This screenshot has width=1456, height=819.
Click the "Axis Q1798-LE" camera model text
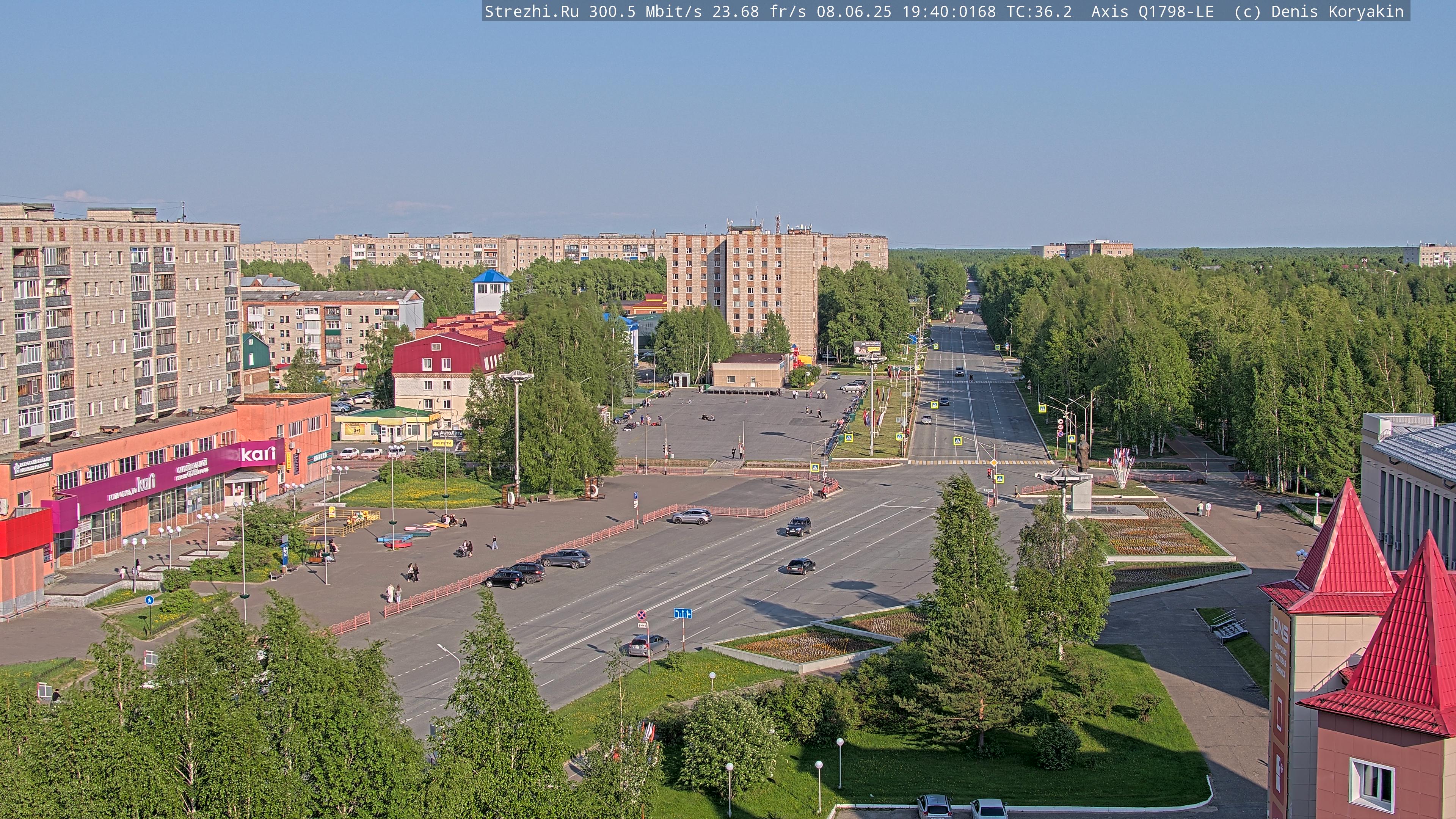pos(1153,12)
